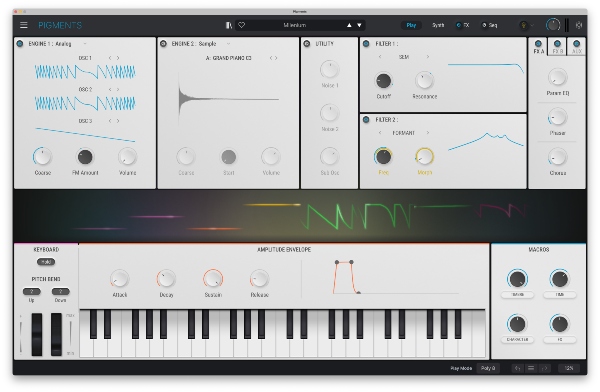Toggle Engine 2 Sample power button
This screenshot has width=600, height=392.
pyautogui.click(x=163, y=44)
